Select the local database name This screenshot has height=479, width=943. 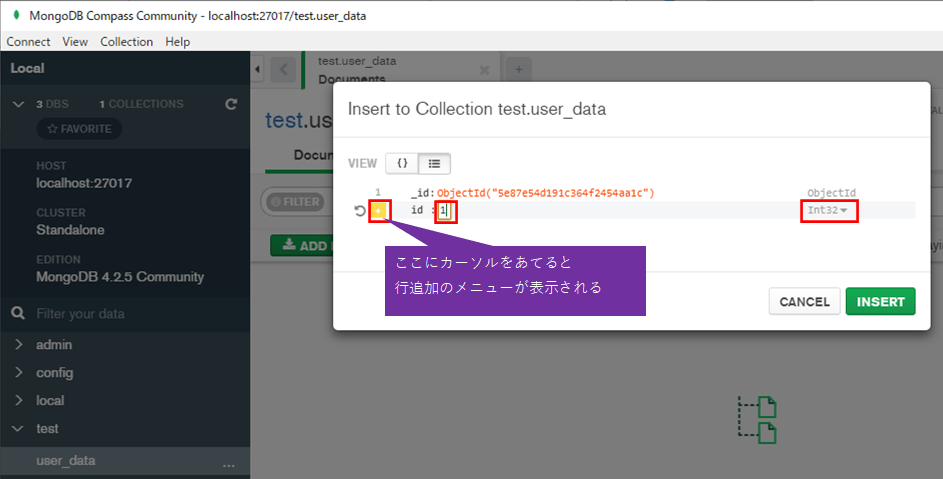point(50,400)
